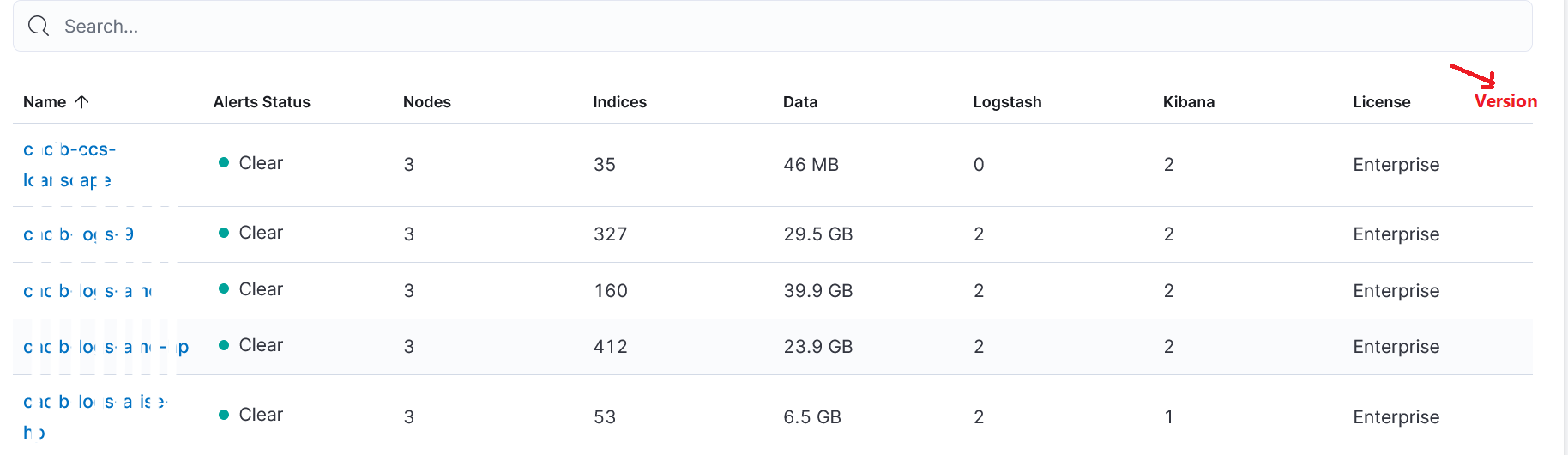
Task: Open the cluster link with 53 indices
Action: tap(95, 416)
